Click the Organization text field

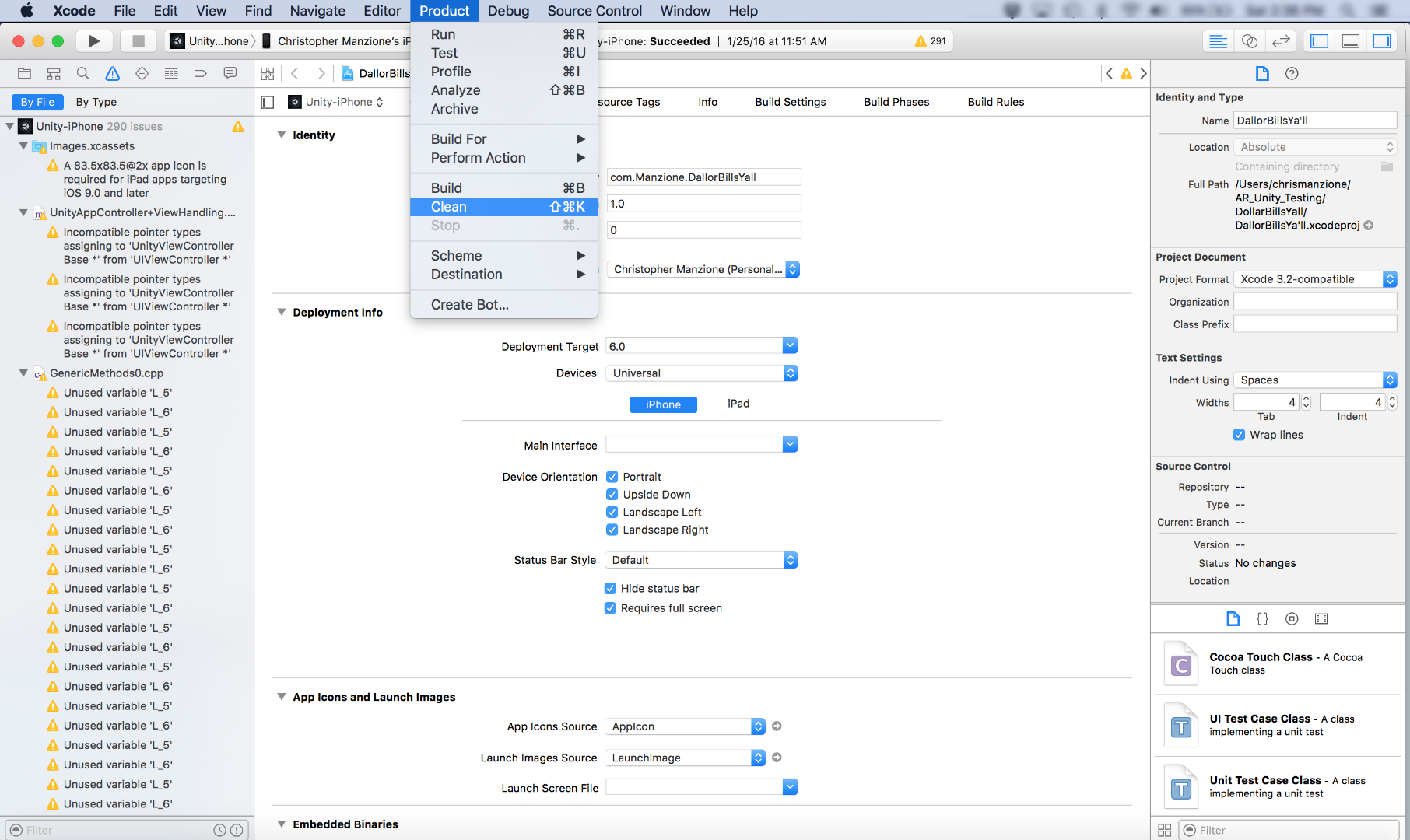[1315, 302]
